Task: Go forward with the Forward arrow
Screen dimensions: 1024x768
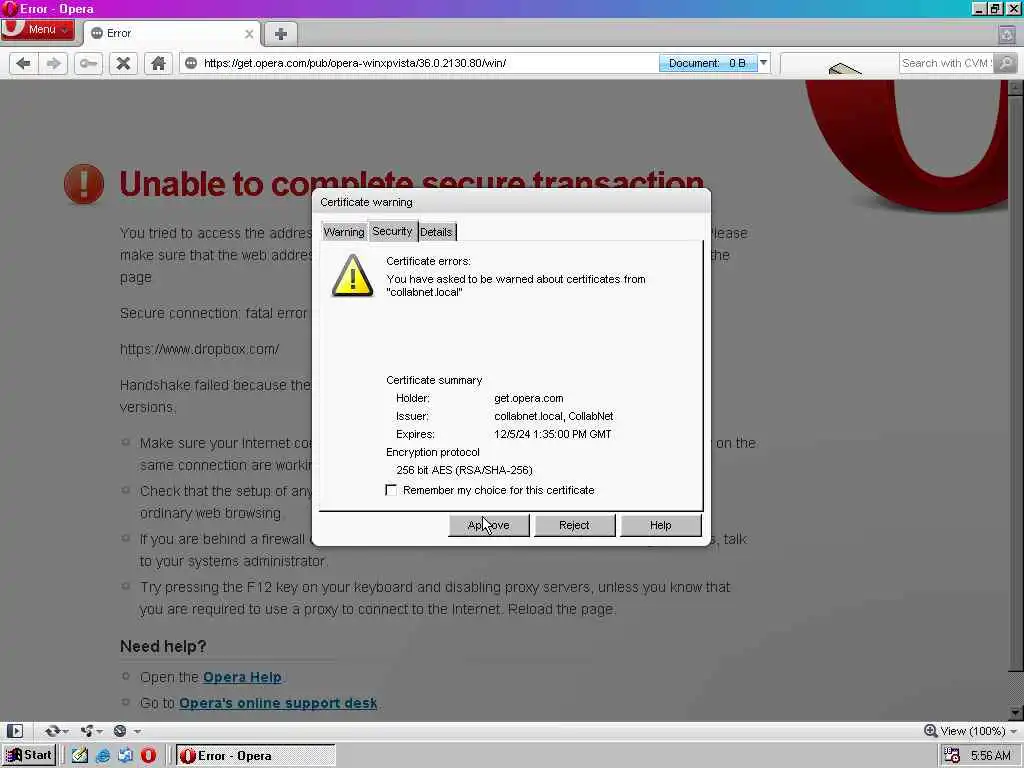Action: click(54, 63)
